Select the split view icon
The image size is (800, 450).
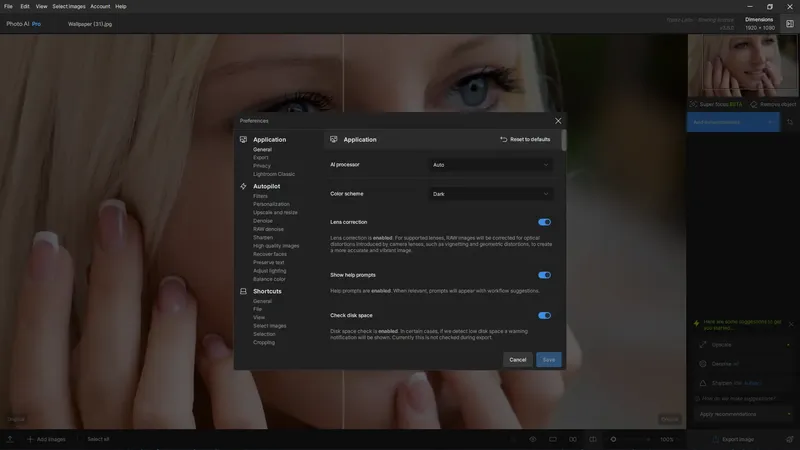coord(593,439)
